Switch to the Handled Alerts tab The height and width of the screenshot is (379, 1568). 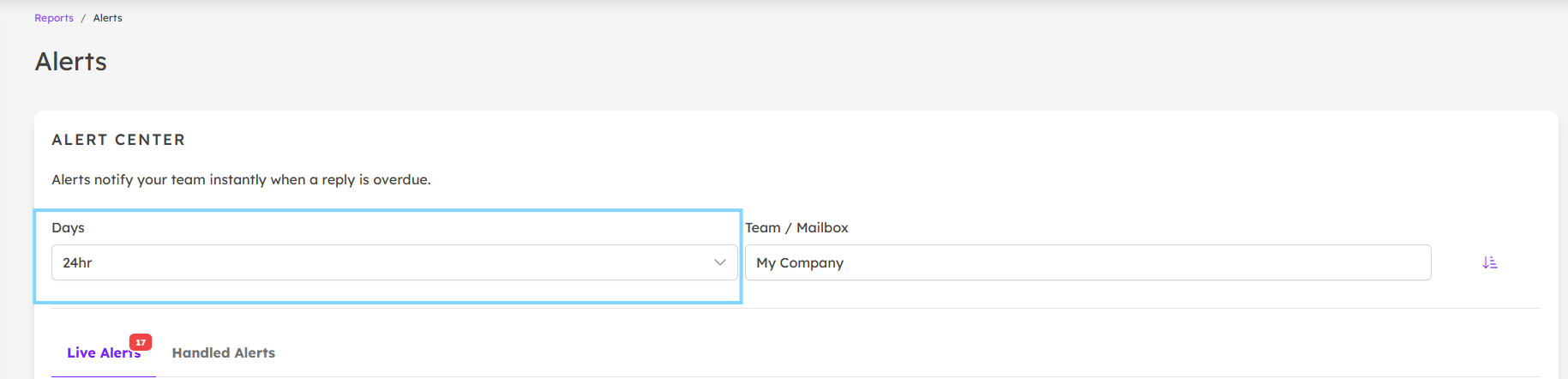pyautogui.click(x=224, y=352)
